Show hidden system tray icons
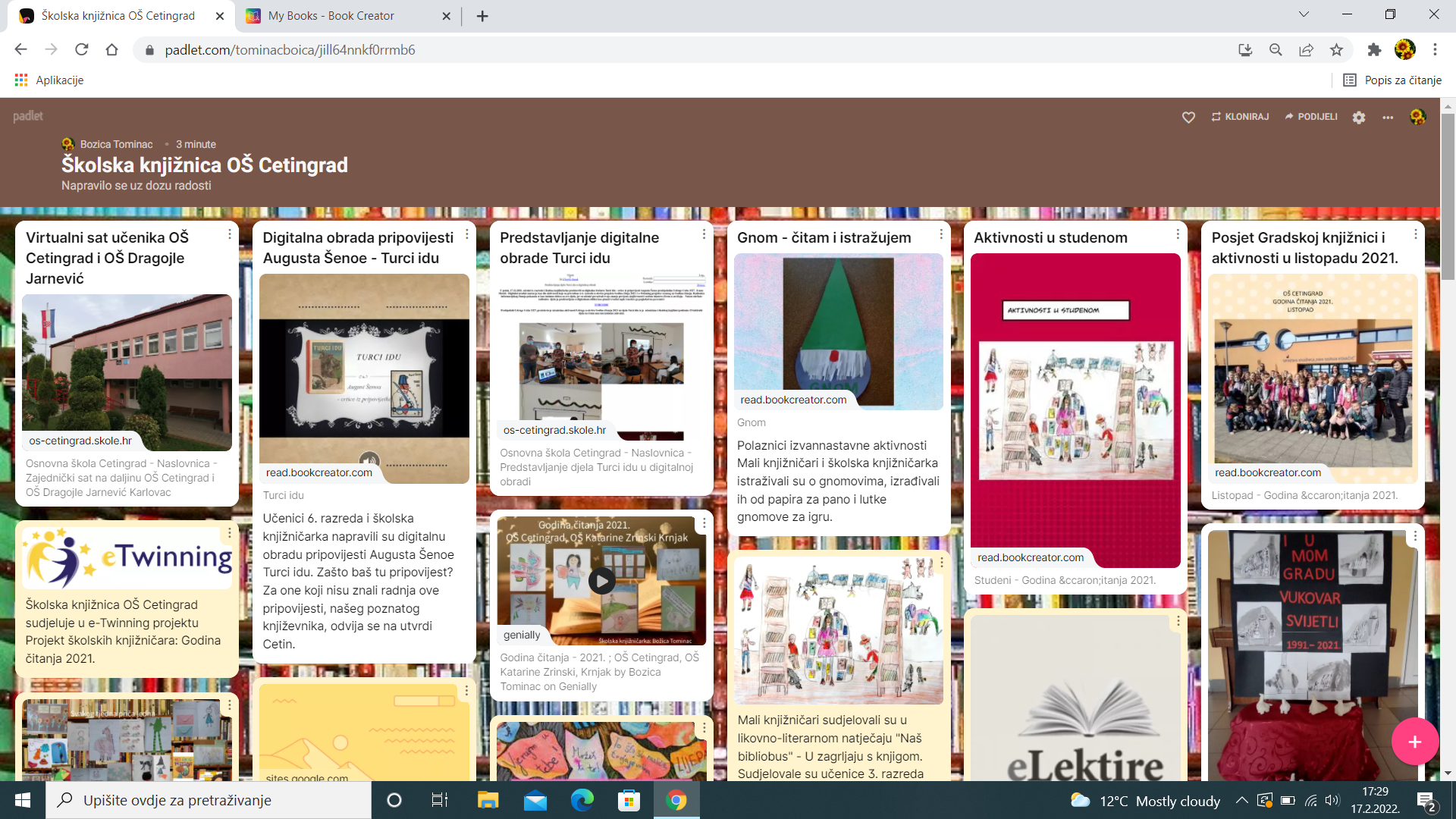The height and width of the screenshot is (819, 1456). pyautogui.click(x=1241, y=800)
